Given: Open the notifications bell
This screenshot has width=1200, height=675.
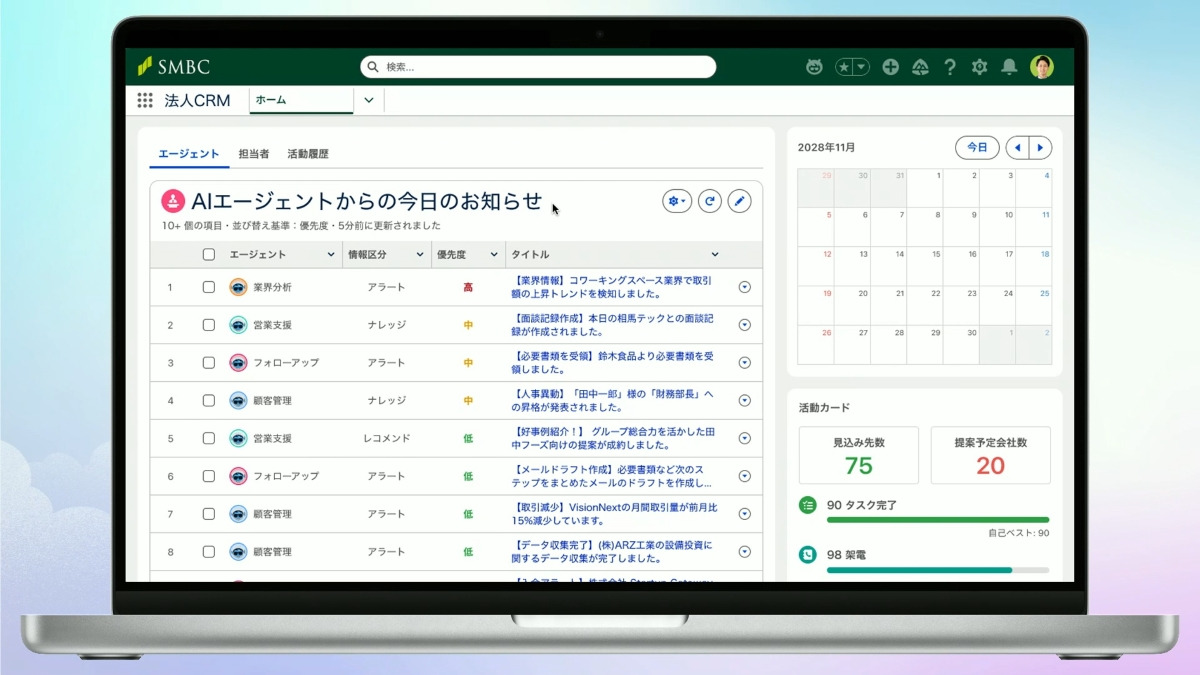Looking at the screenshot, I should coord(1009,67).
